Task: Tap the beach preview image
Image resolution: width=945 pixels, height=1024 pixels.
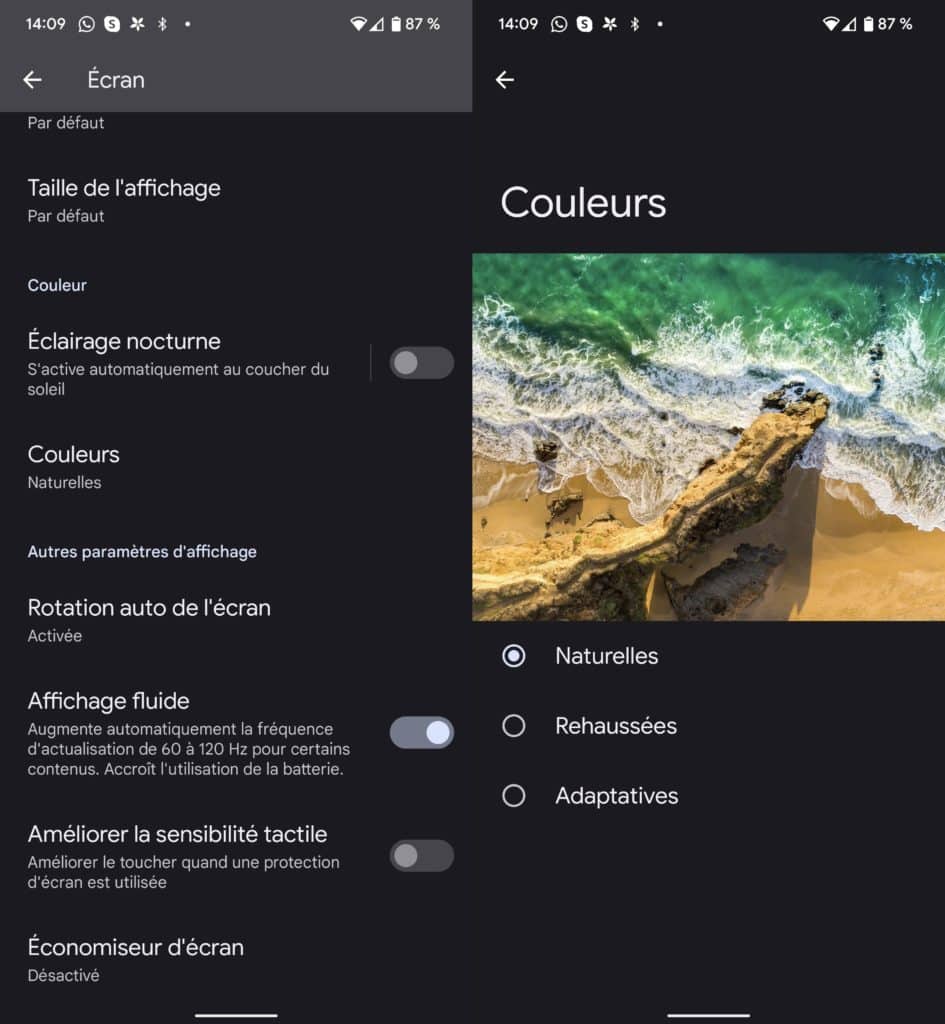Action: point(709,437)
